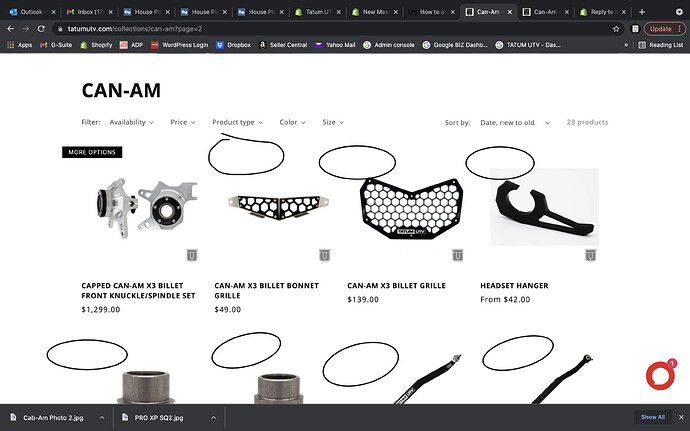Viewport: 690px width, 431px height.
Task: Close the downloads bar with the X
Action: [x=681, y=417]
